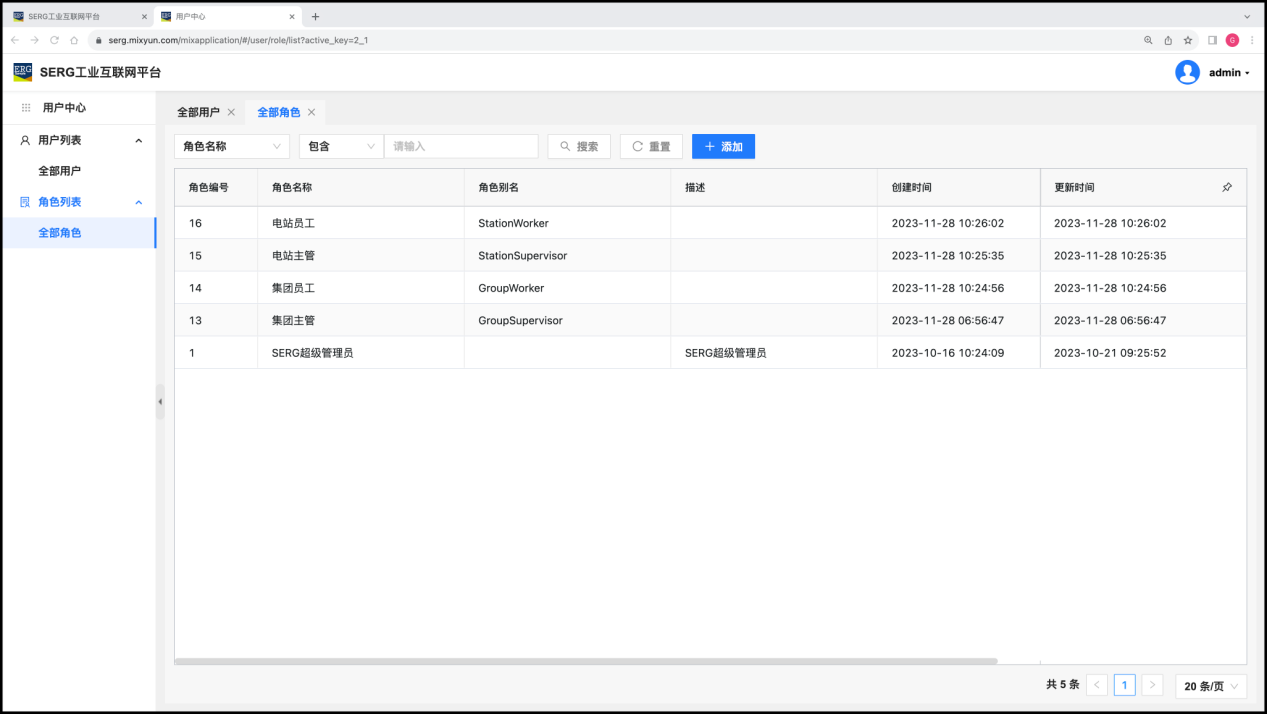1267x714 pixels.
Task: Select 全部用户 in the sidebar menu
Action: pyautogui.click(x=60, y=171)
